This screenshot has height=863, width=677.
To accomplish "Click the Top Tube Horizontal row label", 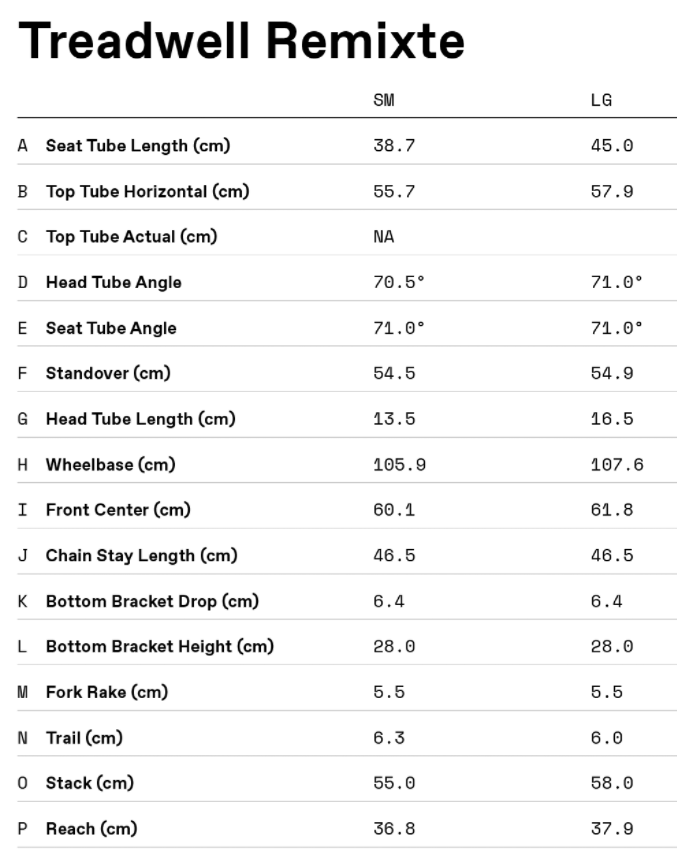I will click(x=147, y=191).
